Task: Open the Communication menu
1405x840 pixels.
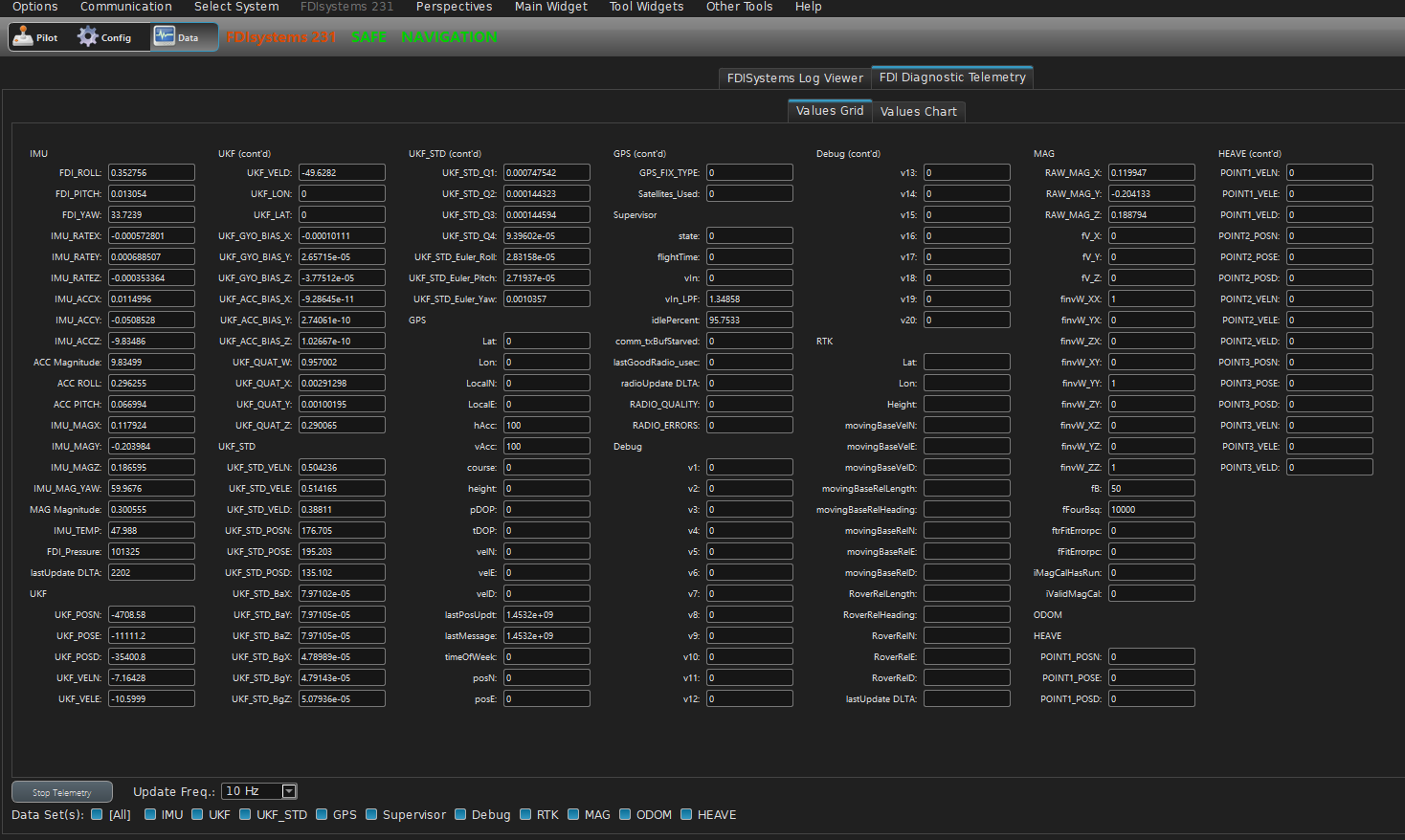Action: click(x=126, y=7)
